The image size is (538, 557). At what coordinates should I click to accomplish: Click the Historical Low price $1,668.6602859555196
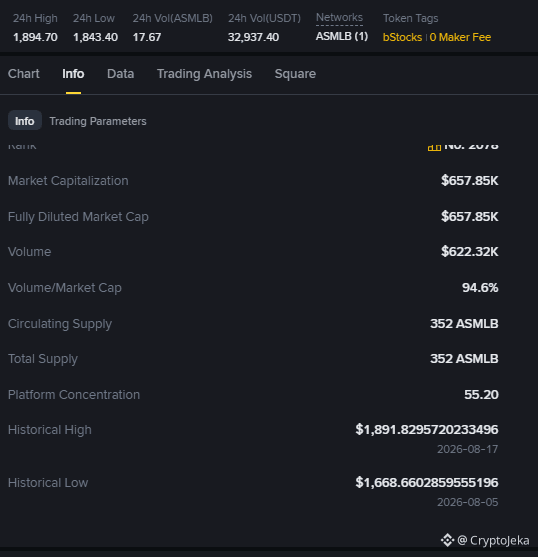[x=427, y=482]
